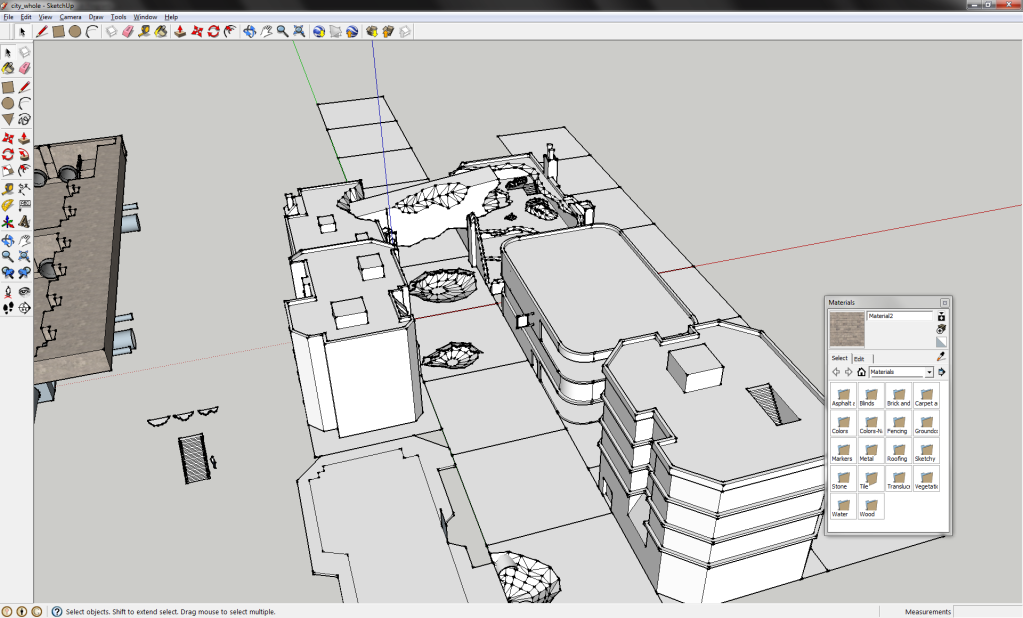
Task: Click the Share Model upload icon
Action: tap(388, 31)
